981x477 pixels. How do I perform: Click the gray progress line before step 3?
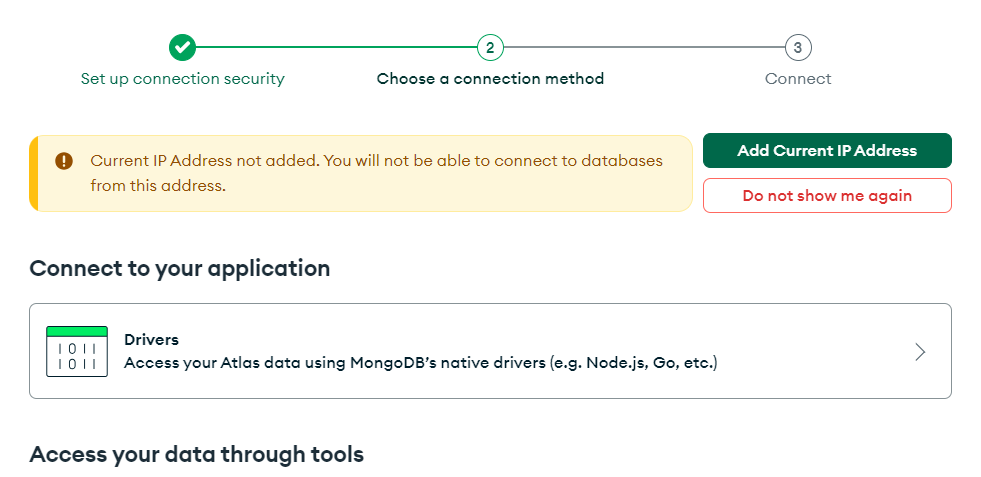pyautogui.click(x=643, y=47)
